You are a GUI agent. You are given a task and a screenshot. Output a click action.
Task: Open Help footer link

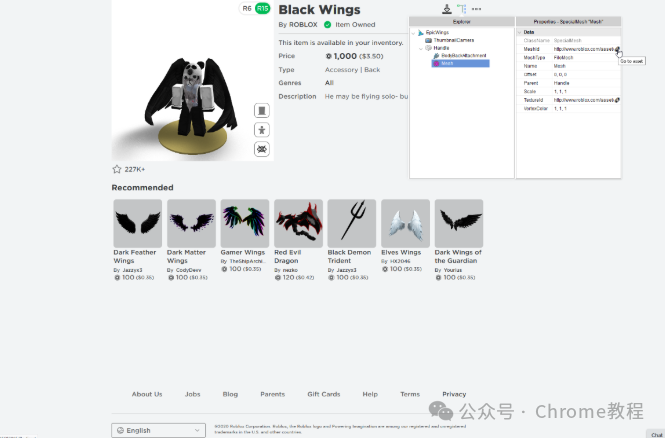coord(370,394)
